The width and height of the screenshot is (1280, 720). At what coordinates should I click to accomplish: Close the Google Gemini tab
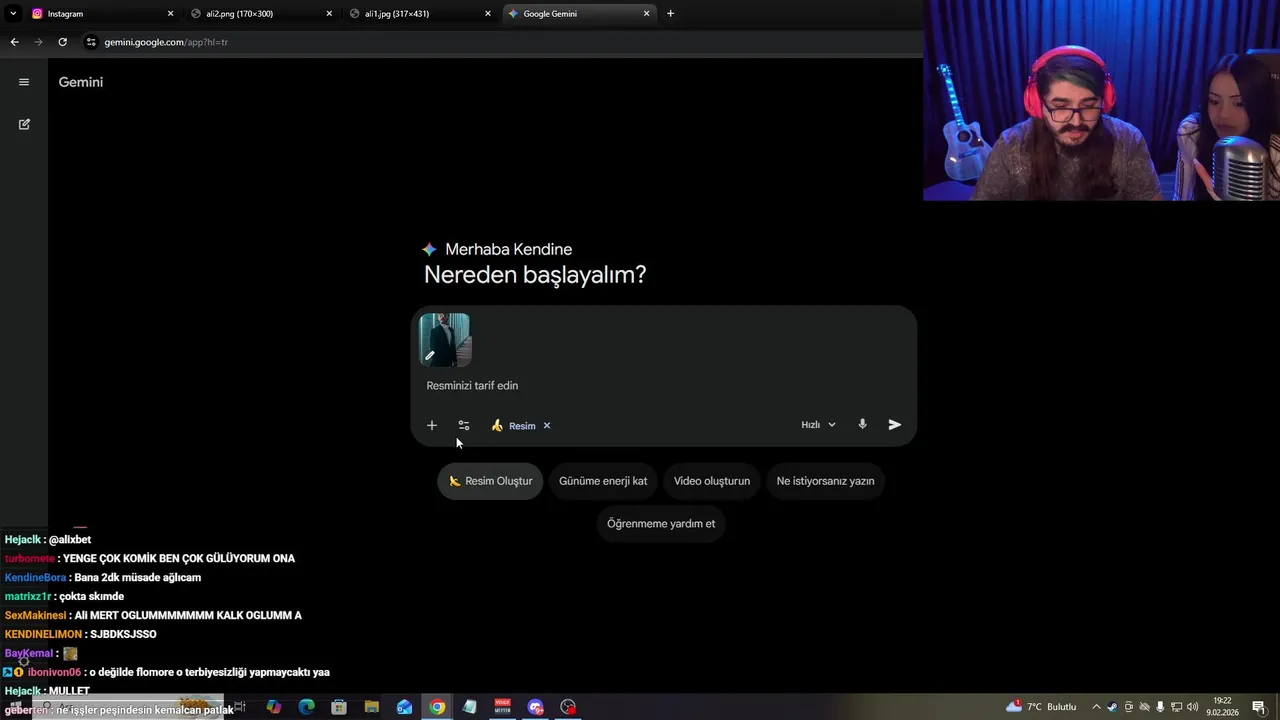click(x=647, y=14)
